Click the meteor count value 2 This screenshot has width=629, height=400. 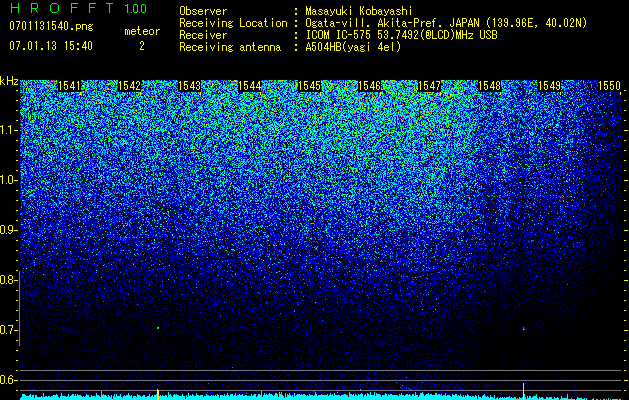click(x=142, y=46)
